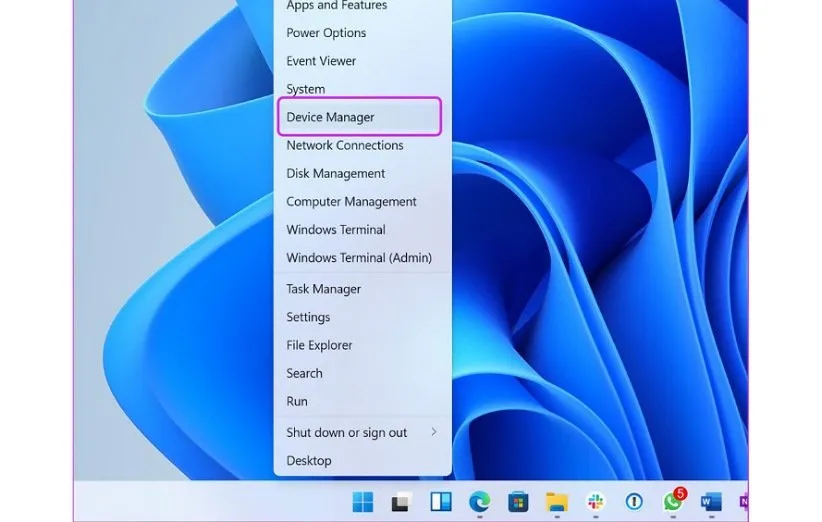The height and width of the screenshot is (522, 822).
Task: Open Slack from the taskbar
Action: [x=595, y=502]
